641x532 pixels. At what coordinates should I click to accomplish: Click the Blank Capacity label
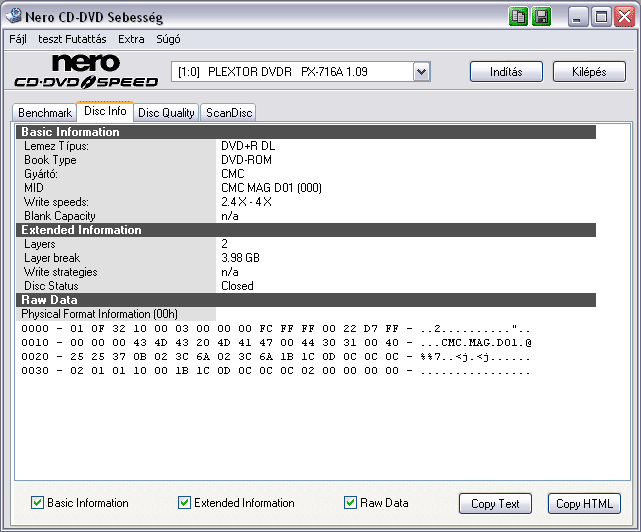(x=60, y=216)
